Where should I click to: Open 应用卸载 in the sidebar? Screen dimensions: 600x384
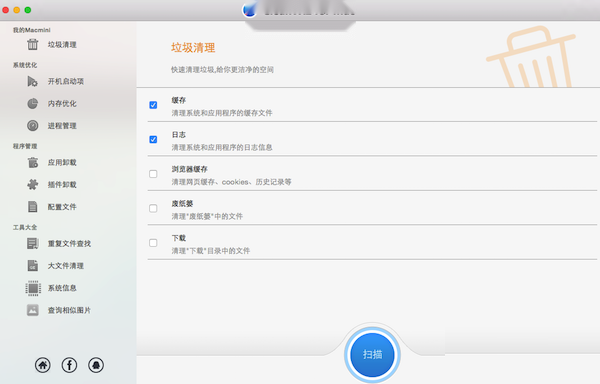click(62, 163)
